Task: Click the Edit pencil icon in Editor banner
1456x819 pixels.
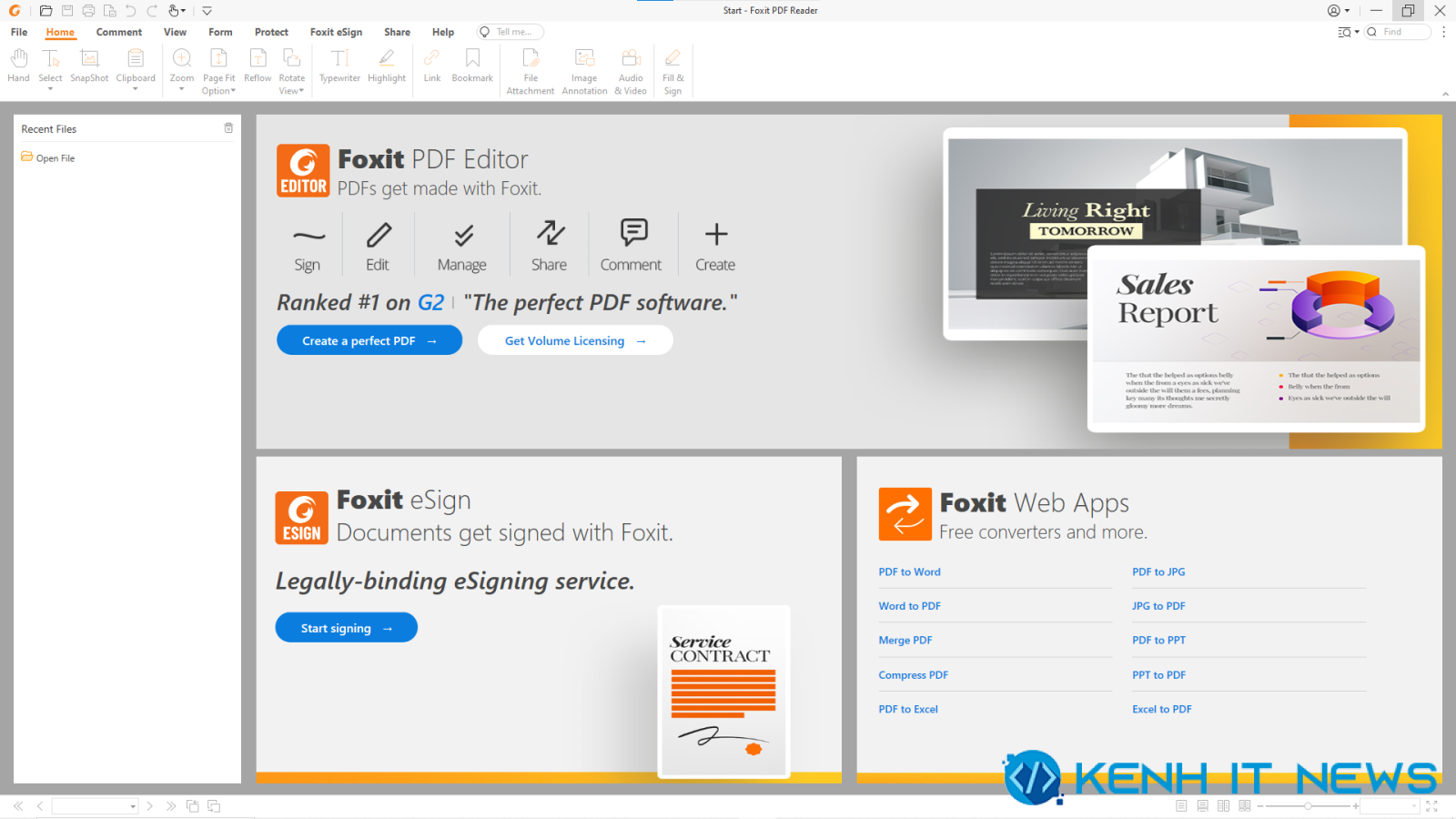Action: click(x=379, y=235)
